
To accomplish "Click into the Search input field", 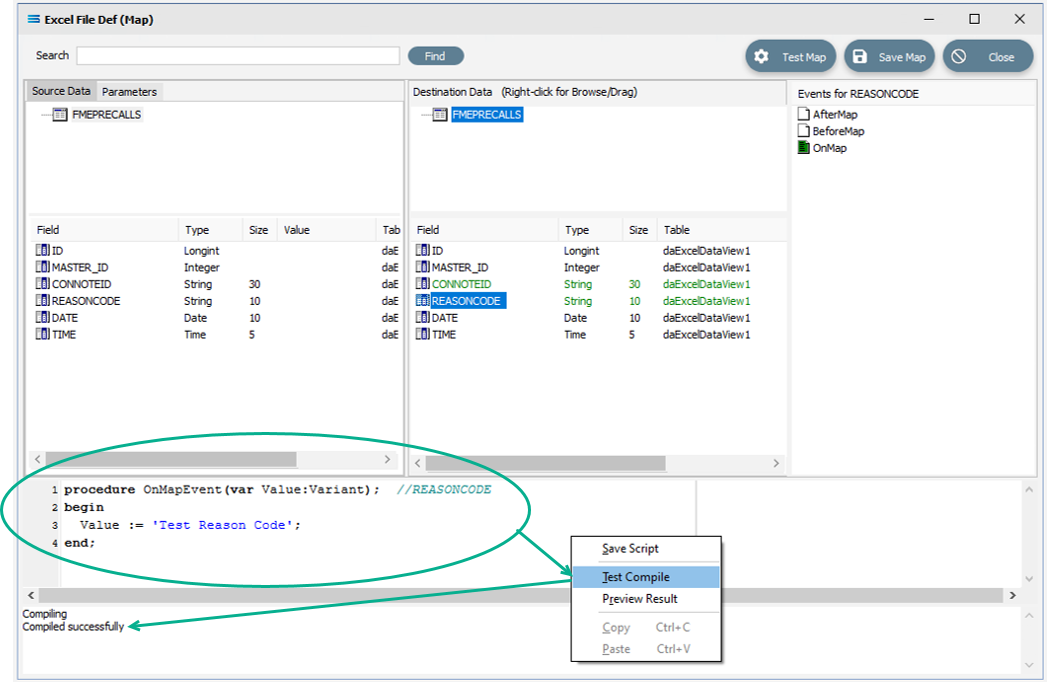I will 238,55.
